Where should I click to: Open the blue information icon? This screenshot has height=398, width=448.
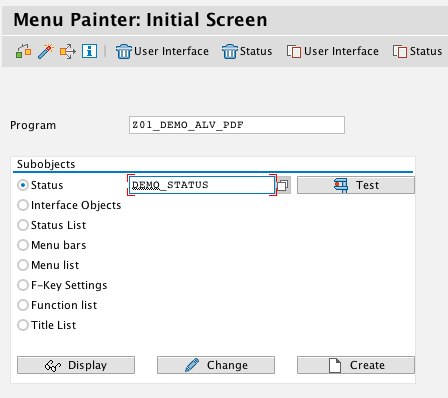(90, 51)
